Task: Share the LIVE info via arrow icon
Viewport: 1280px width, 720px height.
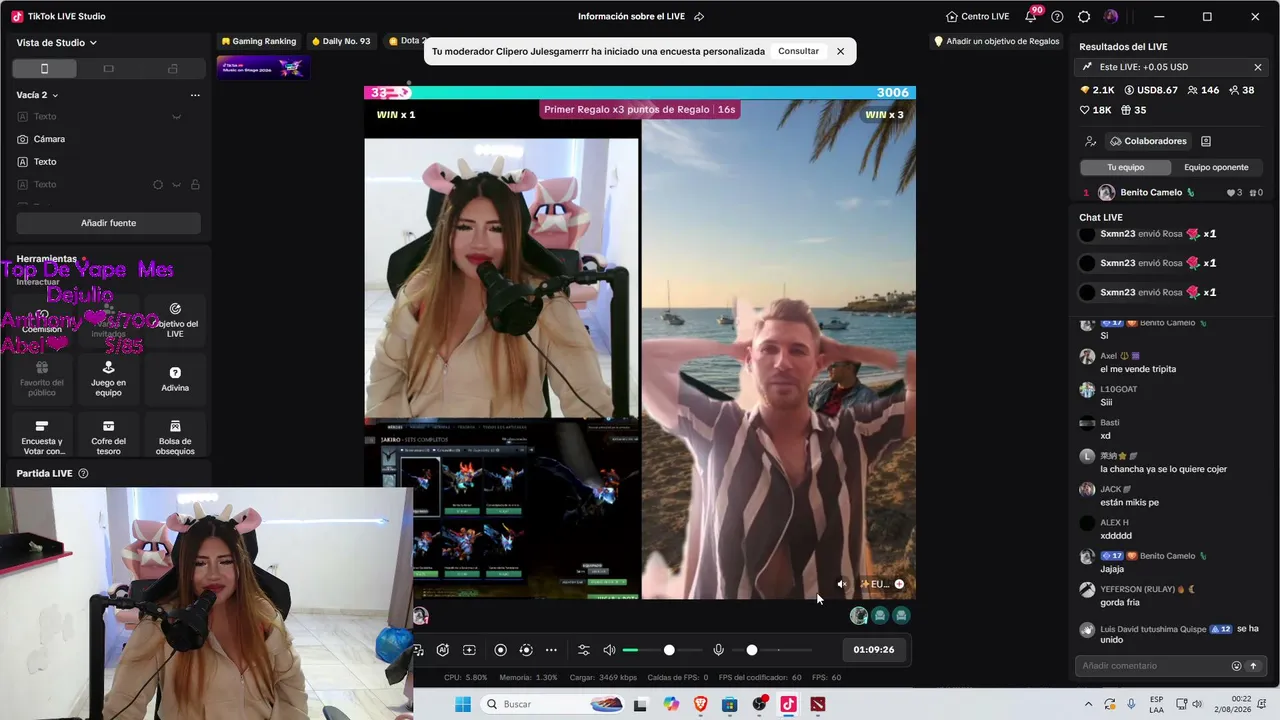Action: [x=699, y=17]
